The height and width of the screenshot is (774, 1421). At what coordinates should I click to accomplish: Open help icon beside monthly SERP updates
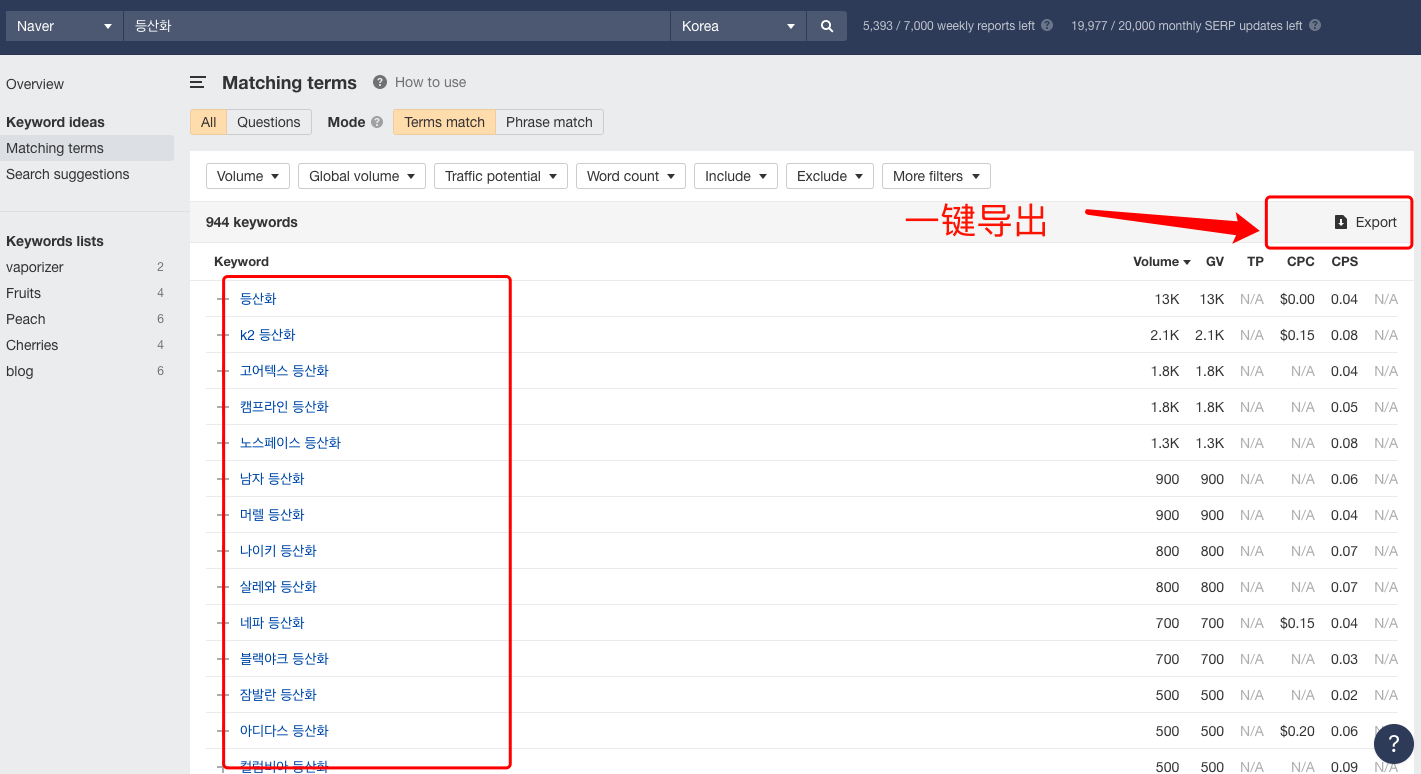(x=1315, y=26)
